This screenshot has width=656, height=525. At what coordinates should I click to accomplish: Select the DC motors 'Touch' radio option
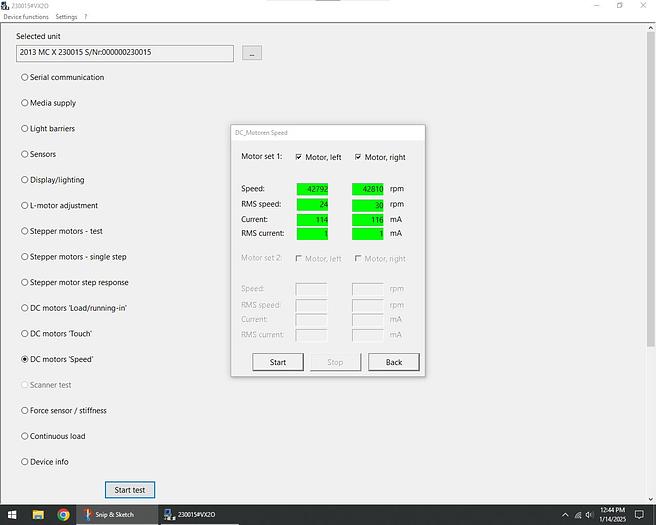point(25,334)
